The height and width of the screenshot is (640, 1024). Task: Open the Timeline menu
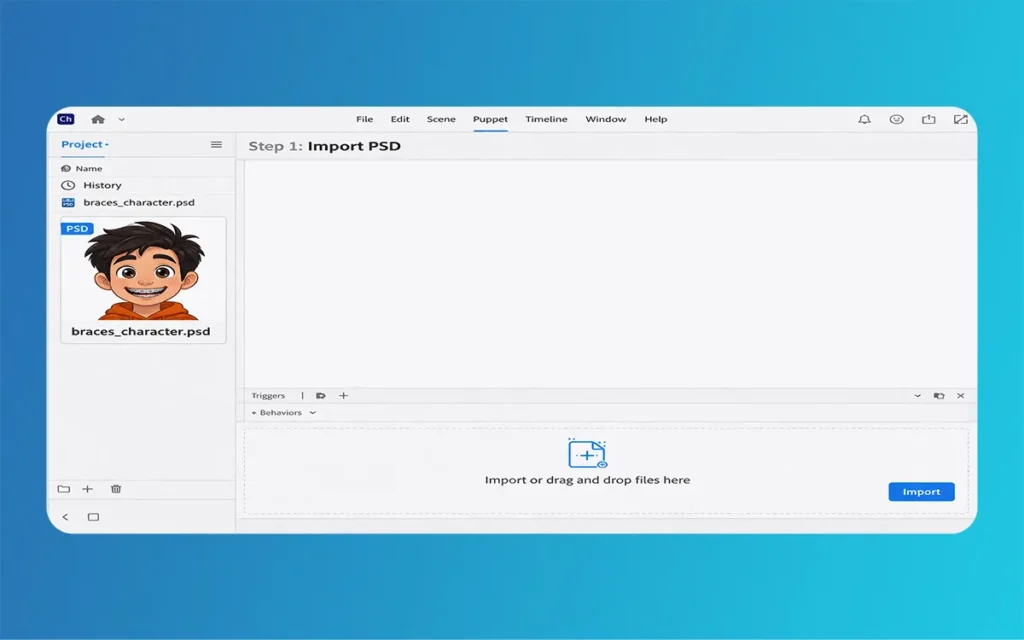546,119
